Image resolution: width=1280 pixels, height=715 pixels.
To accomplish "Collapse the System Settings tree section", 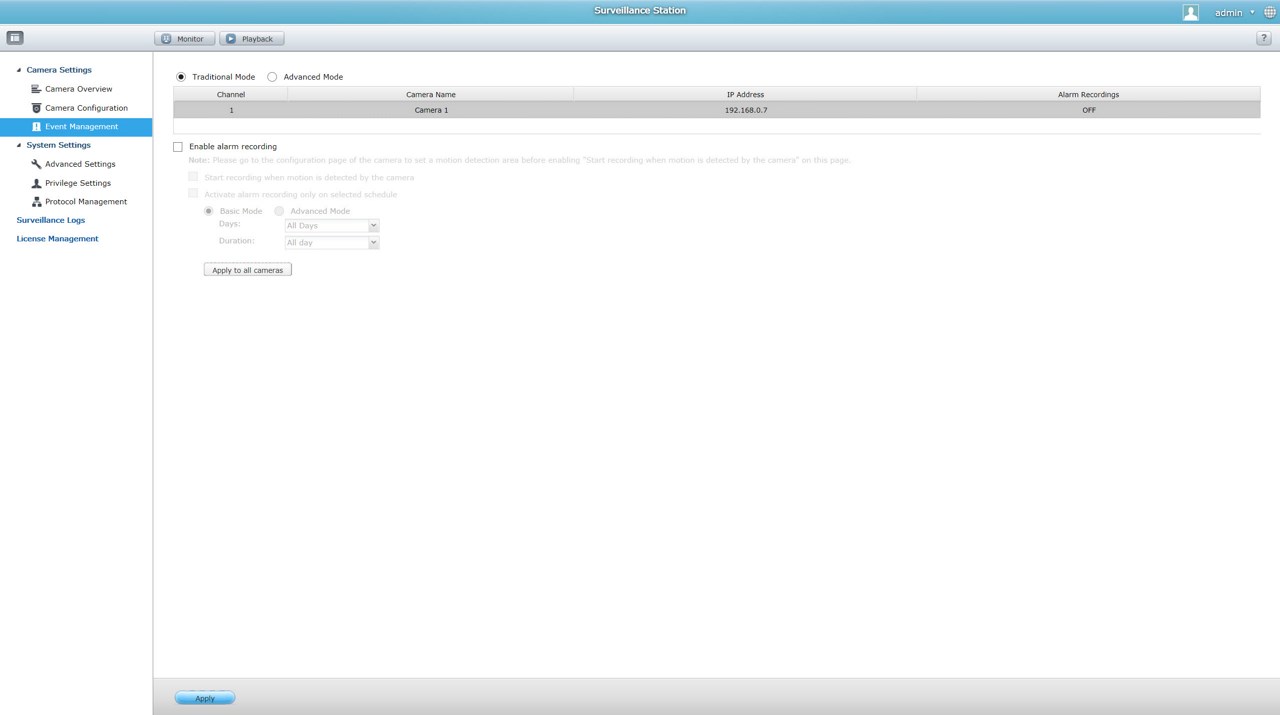I will click(x=19, y=145).
